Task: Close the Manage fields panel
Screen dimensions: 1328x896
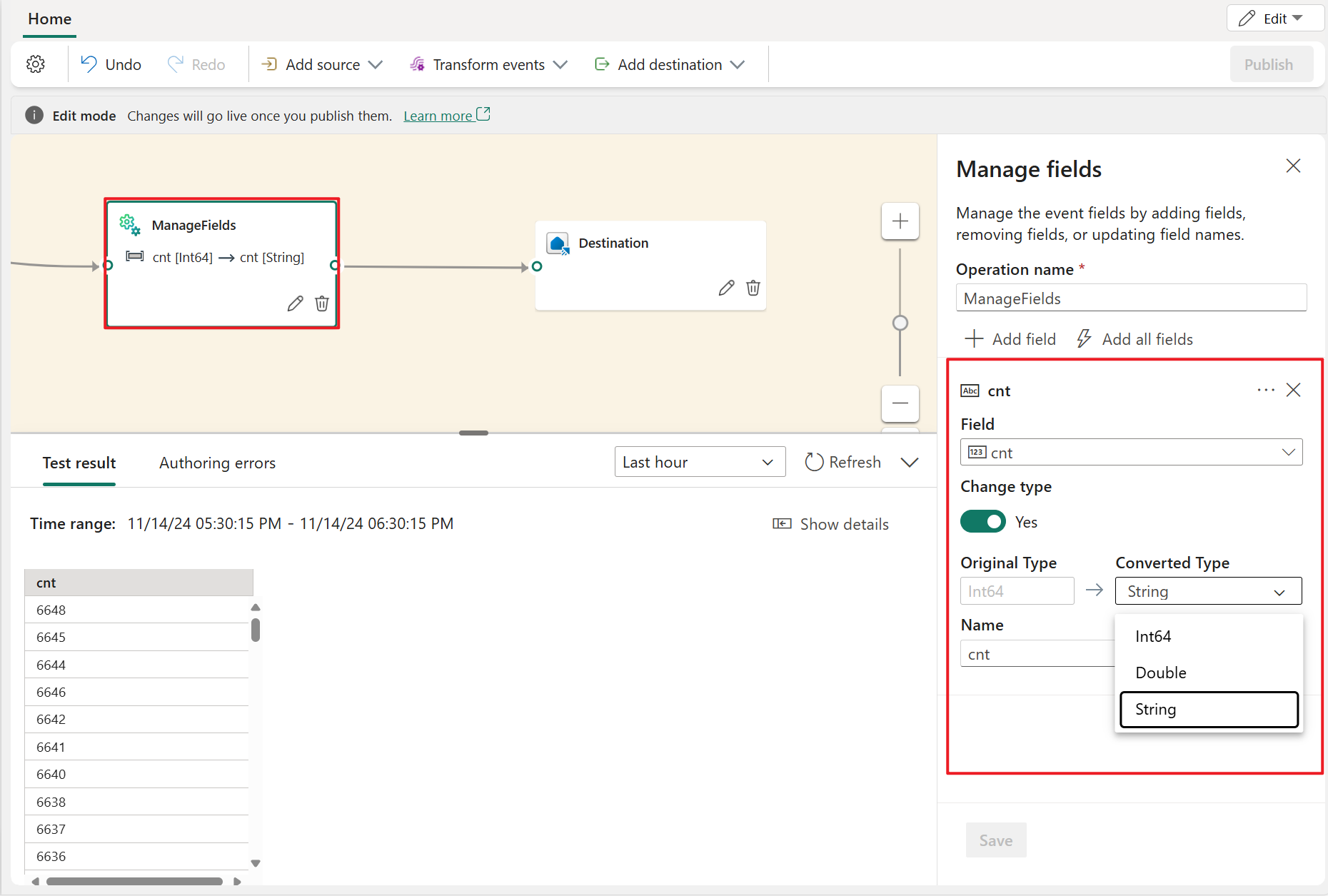Action: (x=1293, y=166)
